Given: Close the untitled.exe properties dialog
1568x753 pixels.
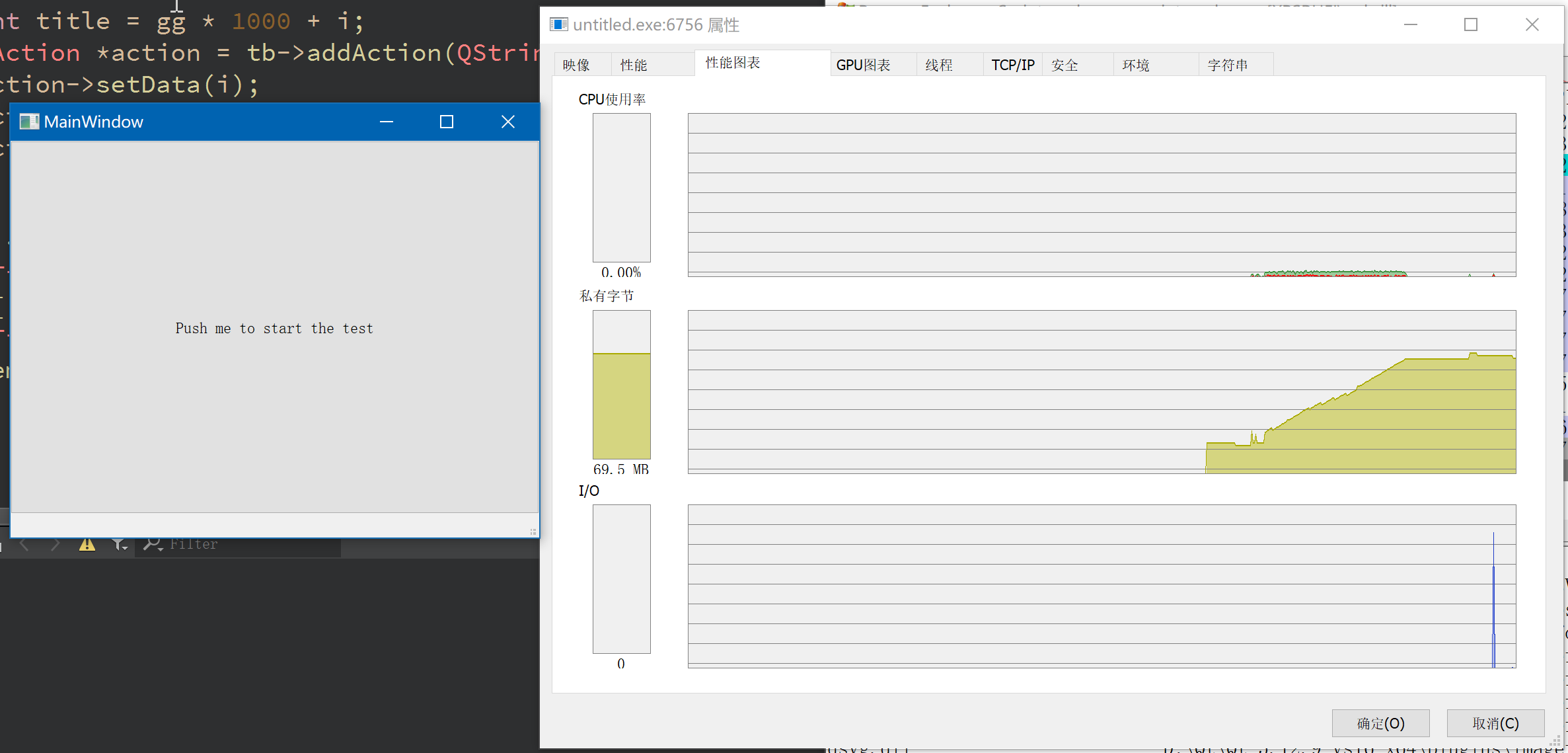Looking at the screenshot, I should pos(1532,25).
